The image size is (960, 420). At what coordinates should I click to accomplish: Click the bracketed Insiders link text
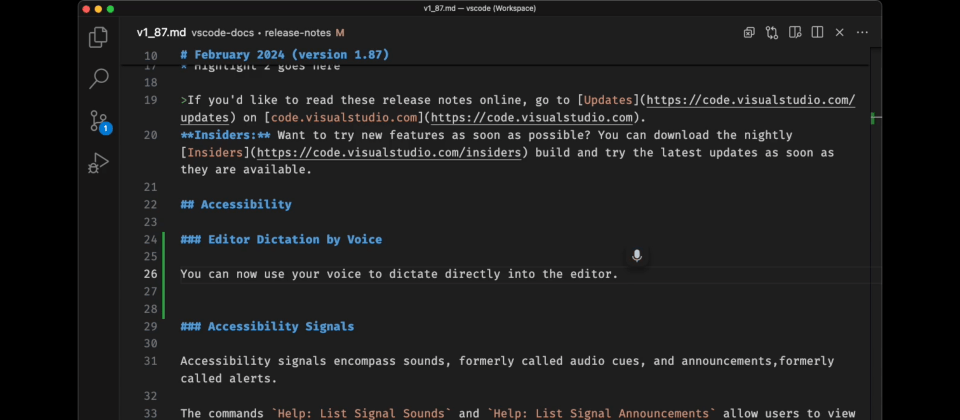(217, 152)
